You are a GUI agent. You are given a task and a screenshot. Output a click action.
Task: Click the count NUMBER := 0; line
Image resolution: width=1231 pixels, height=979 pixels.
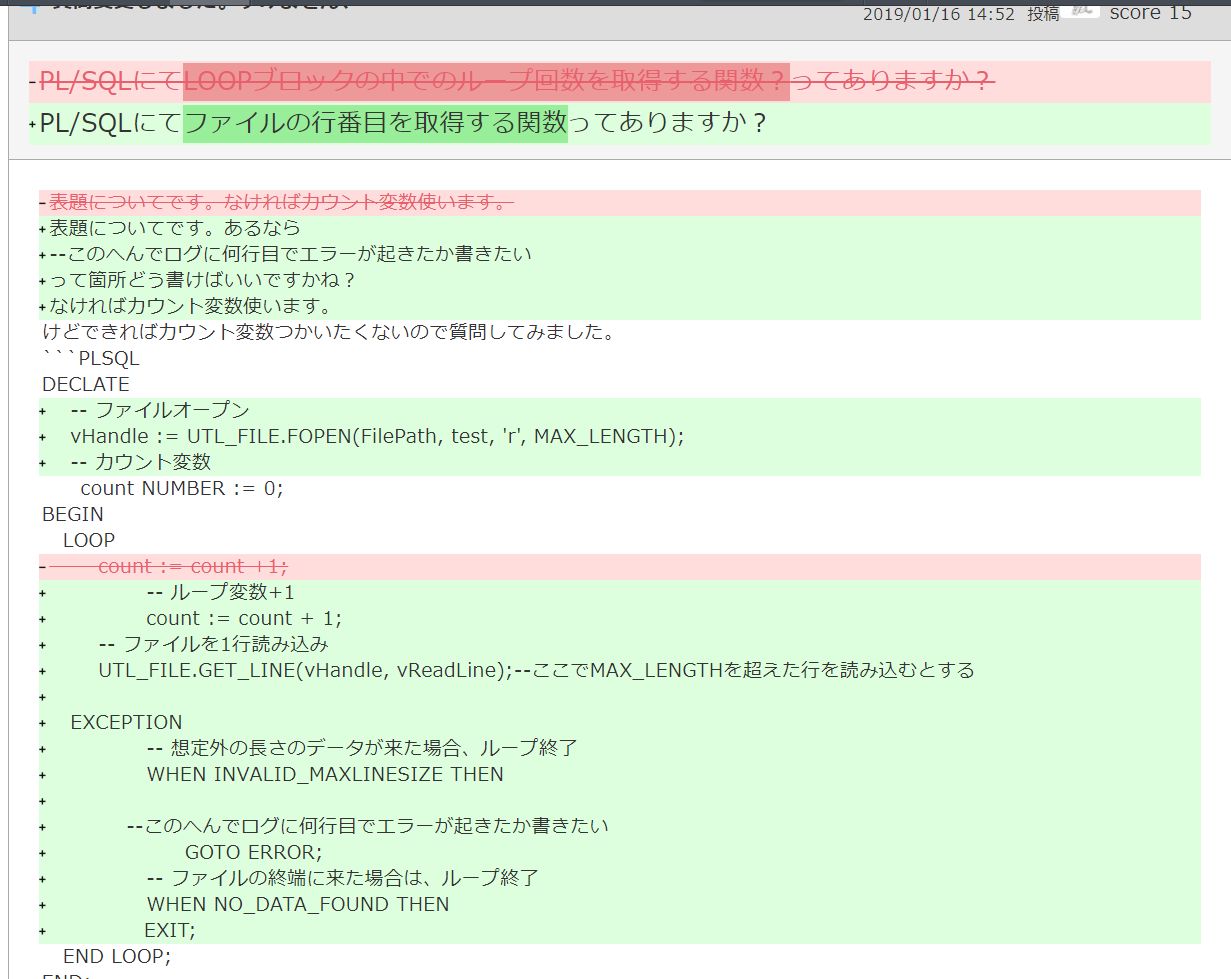click(181, 488)
